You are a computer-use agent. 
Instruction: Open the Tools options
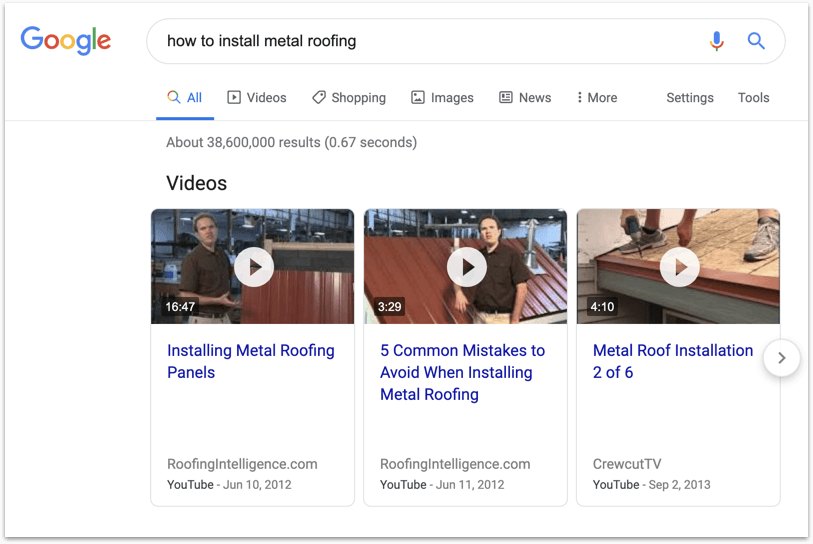coord(753,98)
